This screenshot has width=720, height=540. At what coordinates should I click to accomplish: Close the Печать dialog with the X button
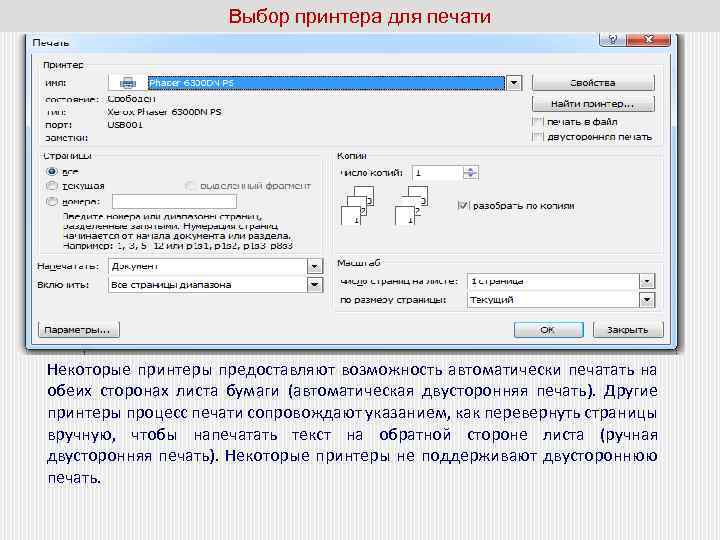[x=648, y=39]
